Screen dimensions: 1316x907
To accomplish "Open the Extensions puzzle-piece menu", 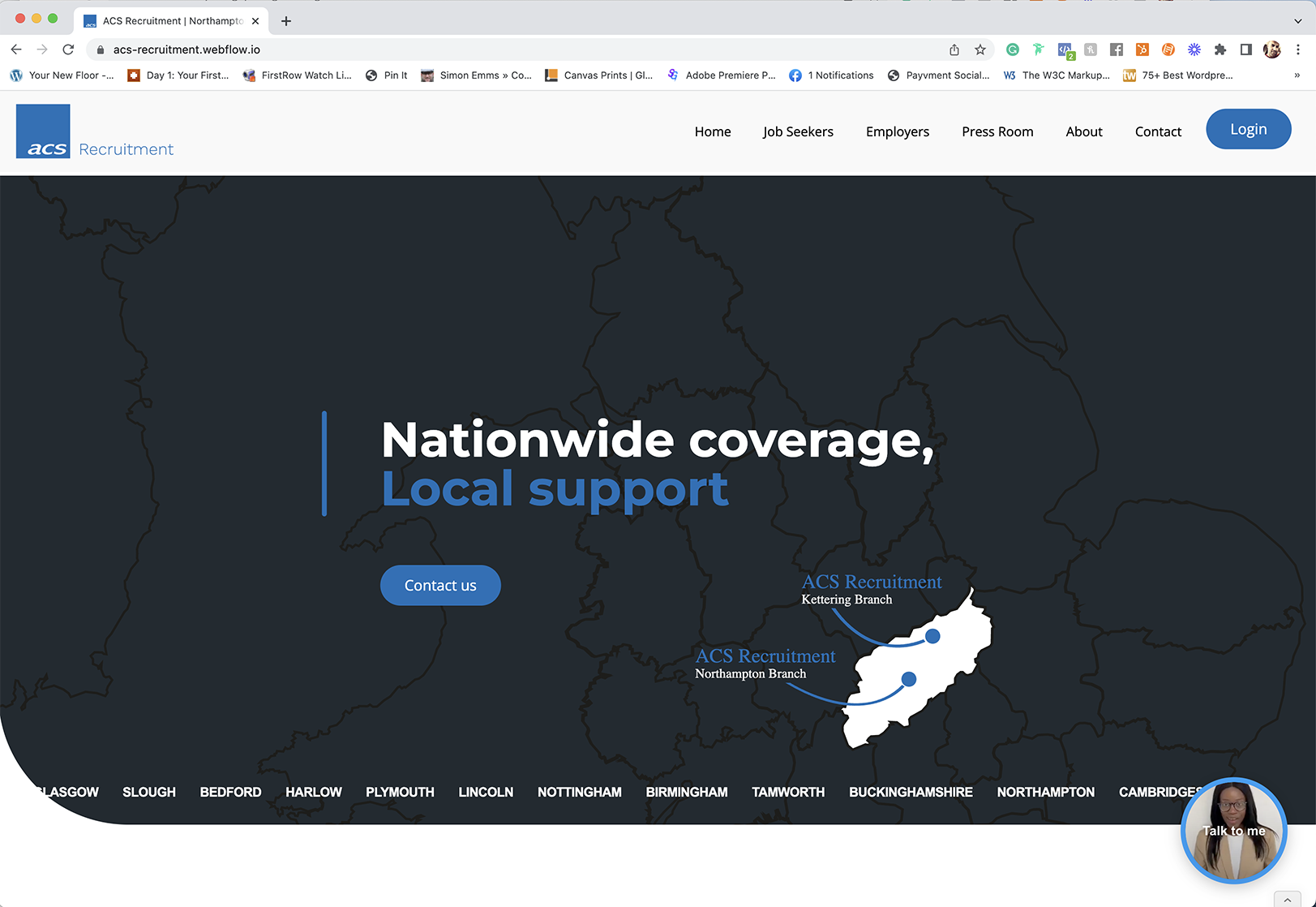I will (1220, 49).
